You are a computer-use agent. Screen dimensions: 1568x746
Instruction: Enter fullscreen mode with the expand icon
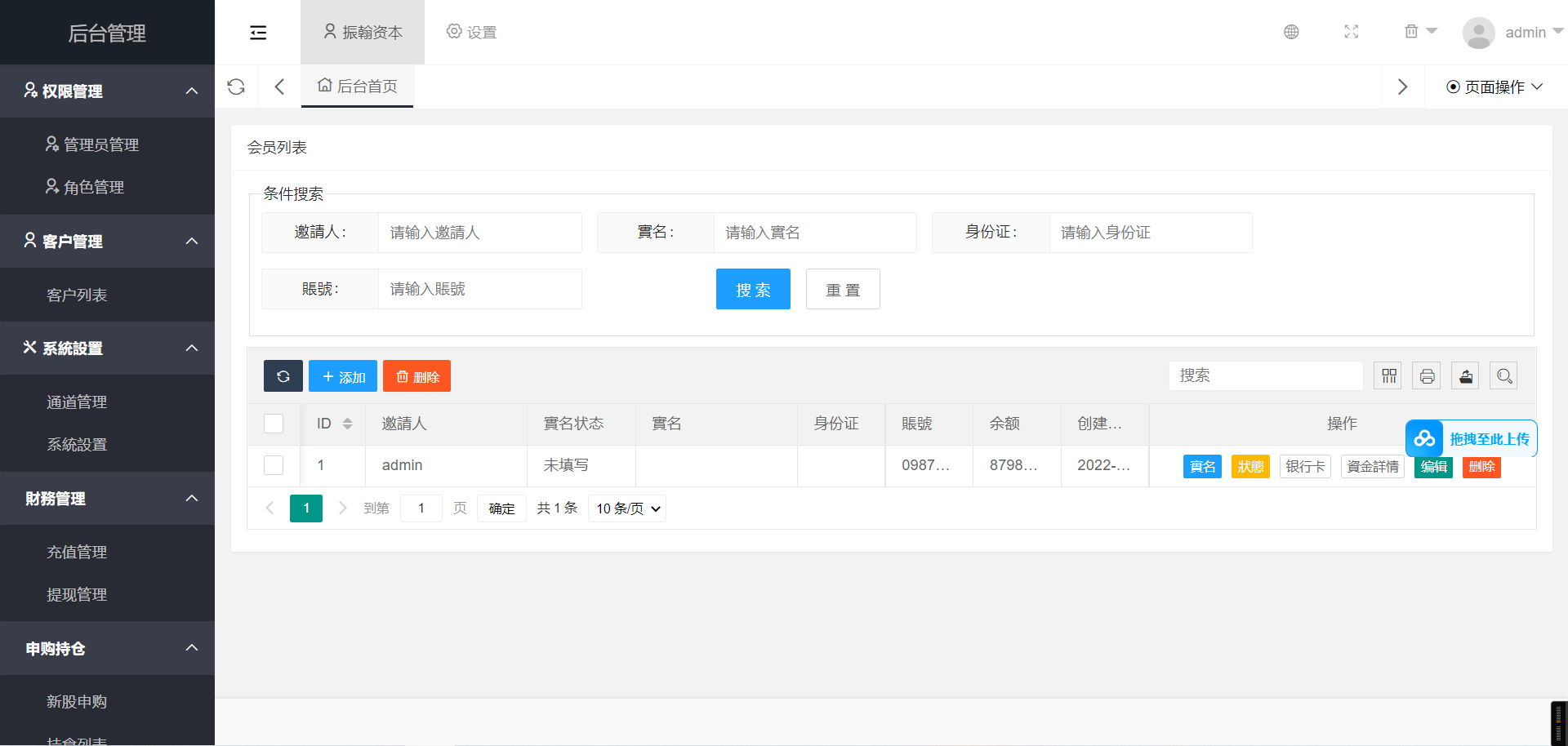click(x=1352, y=32)
